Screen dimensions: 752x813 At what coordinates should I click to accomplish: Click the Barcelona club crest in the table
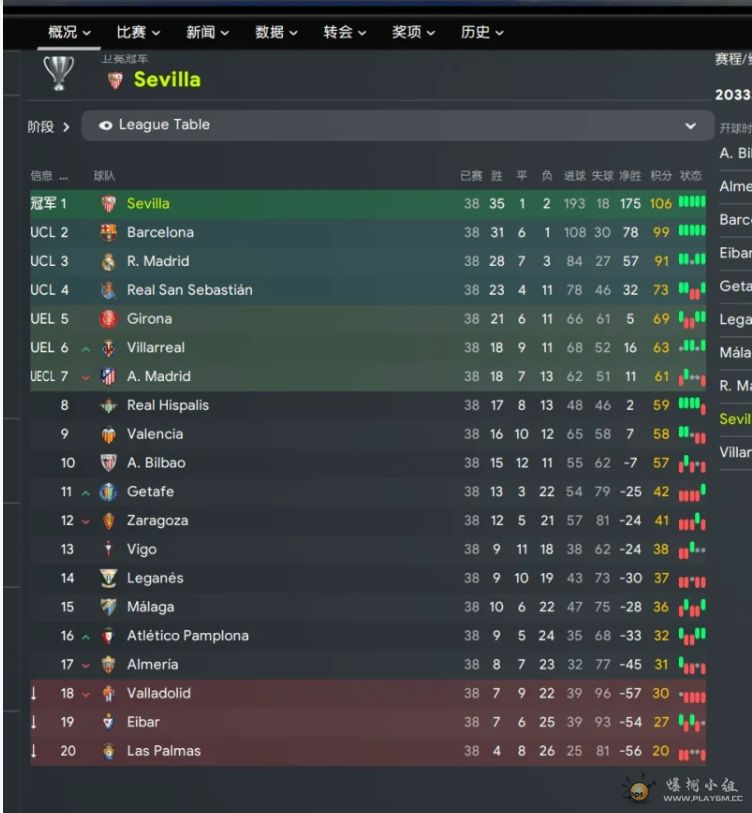[x=108, y=233]
